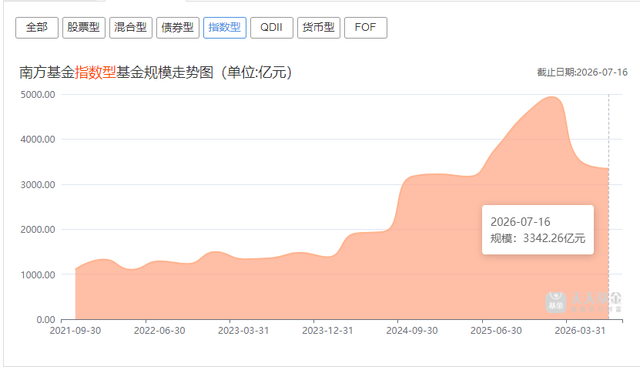
Task: Click the 2024-09-30 x-axis label
Action: 412,331
